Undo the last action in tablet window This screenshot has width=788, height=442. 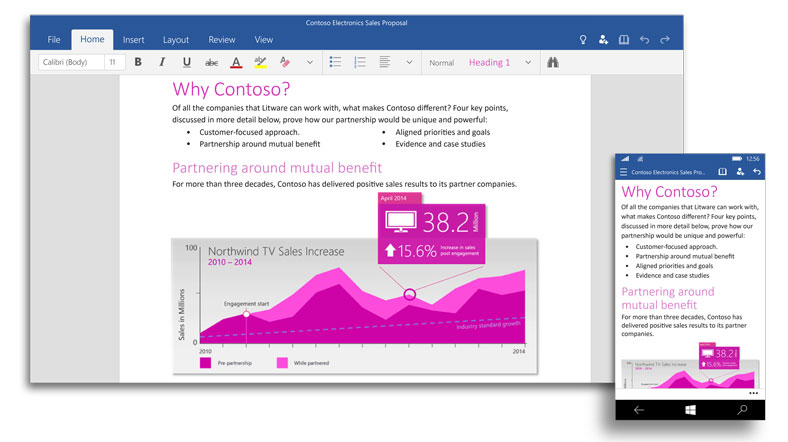click(644, 40)
